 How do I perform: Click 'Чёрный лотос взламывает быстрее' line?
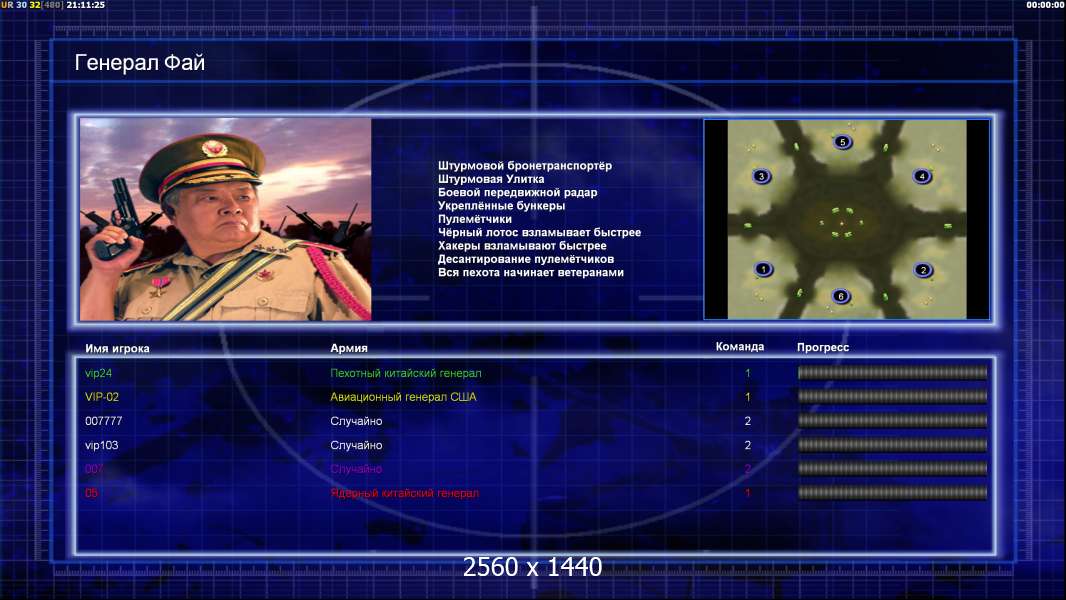tap(539, 232)
